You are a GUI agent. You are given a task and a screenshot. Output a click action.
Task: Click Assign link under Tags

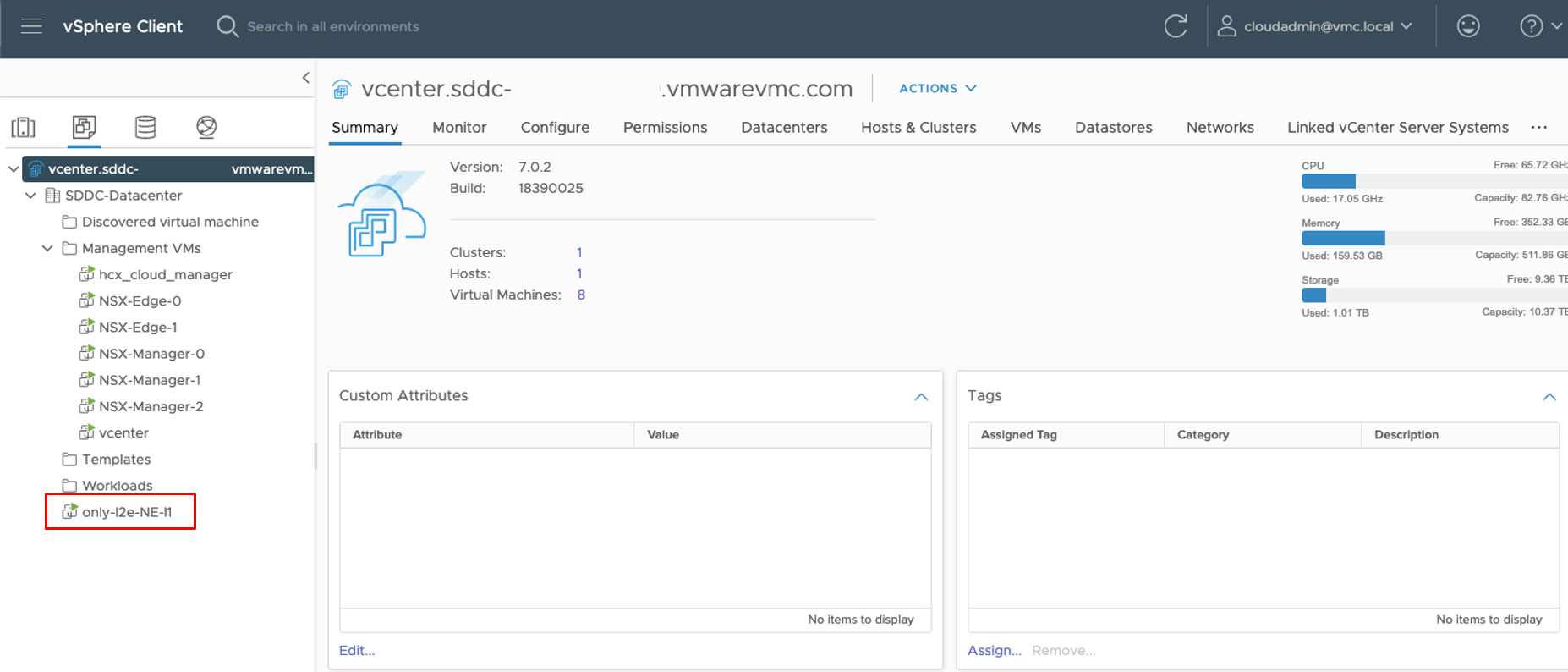994,650
